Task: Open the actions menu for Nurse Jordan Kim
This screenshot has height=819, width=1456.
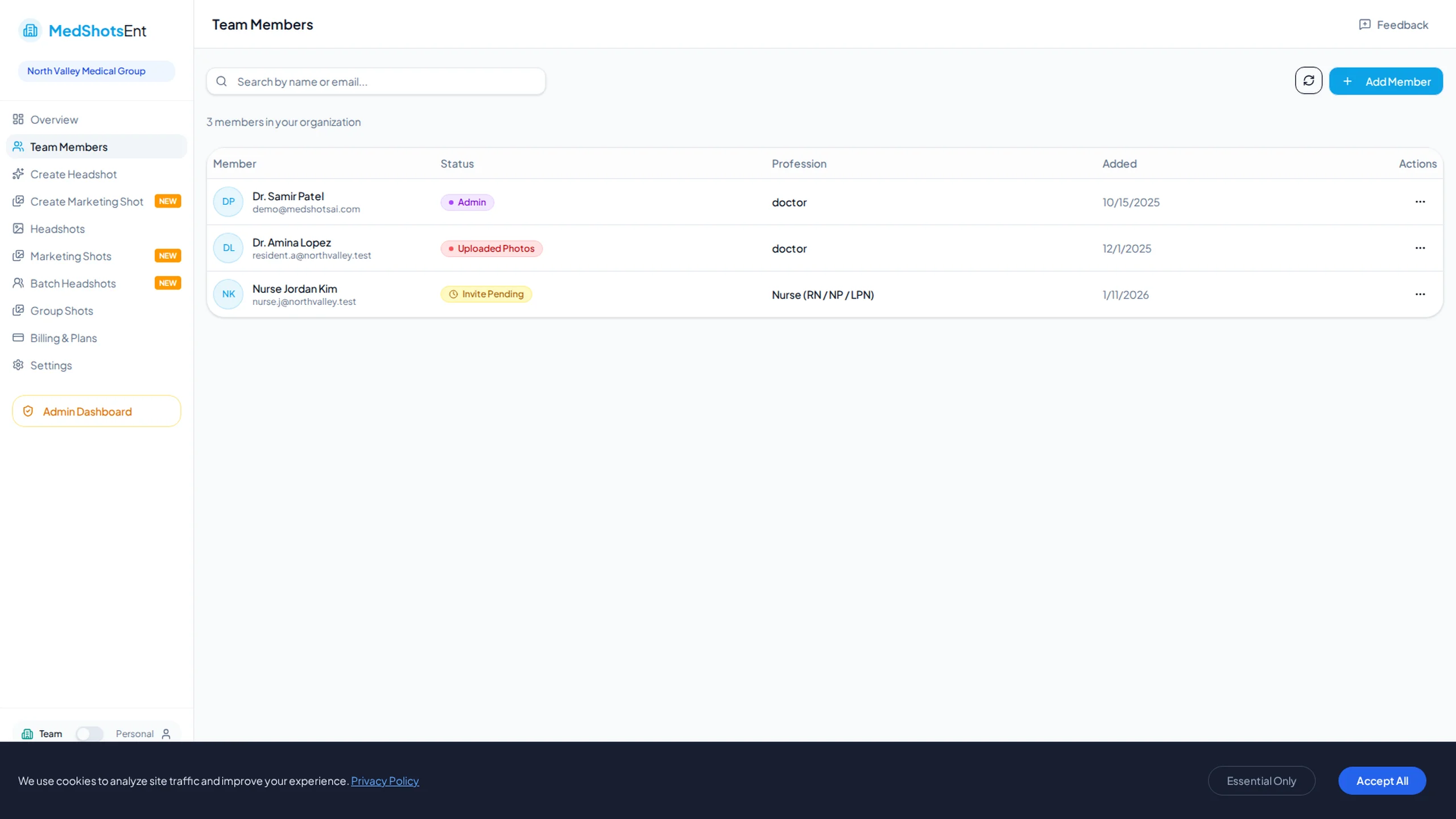Action: tap(1420, 294)
